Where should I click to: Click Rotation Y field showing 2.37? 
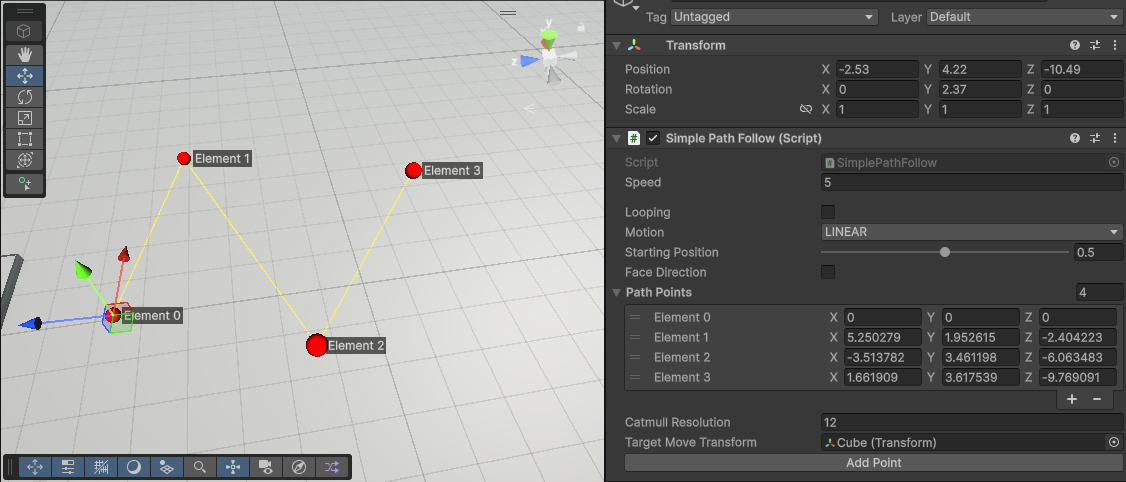click(980, 89)
